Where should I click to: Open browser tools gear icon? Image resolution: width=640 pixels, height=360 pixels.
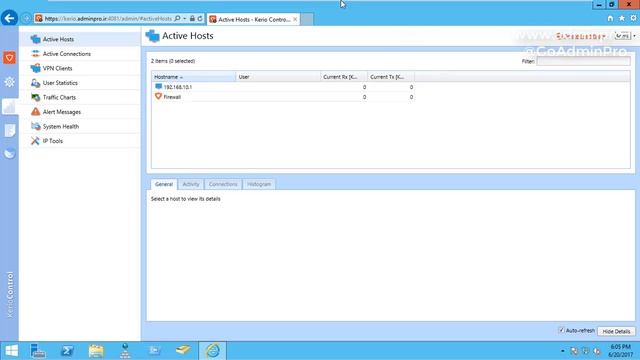[x=633, y=18]
